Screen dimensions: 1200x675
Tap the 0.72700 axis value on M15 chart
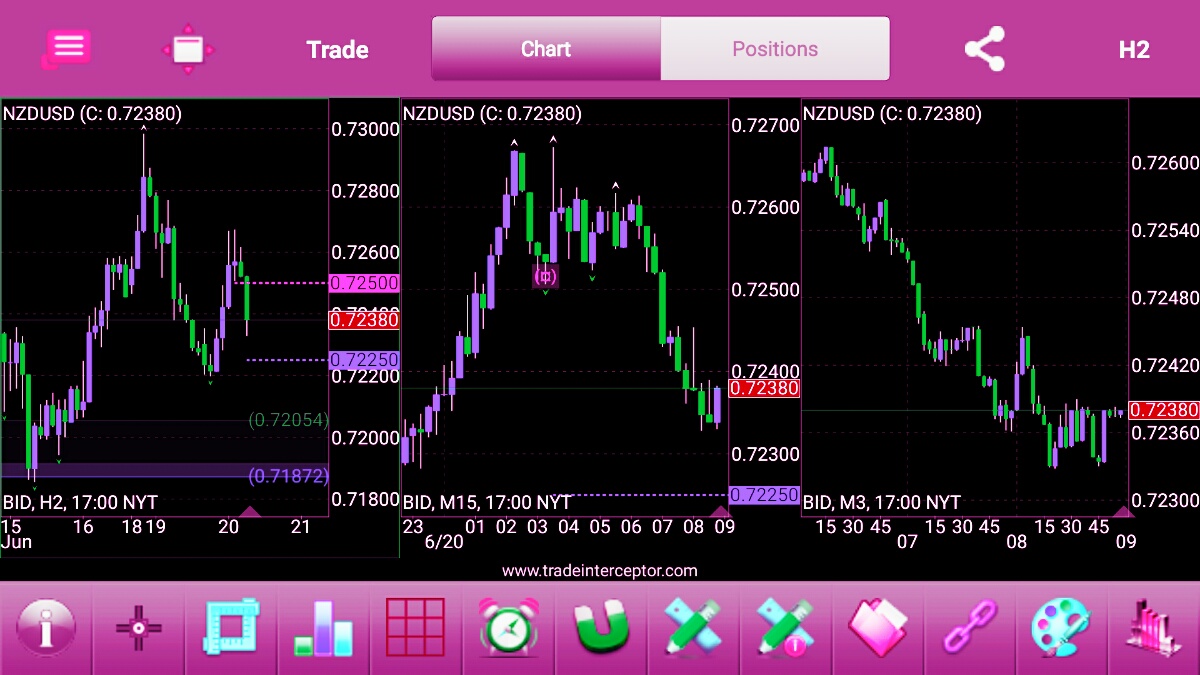pyautogui.click(x=766, y=126)
